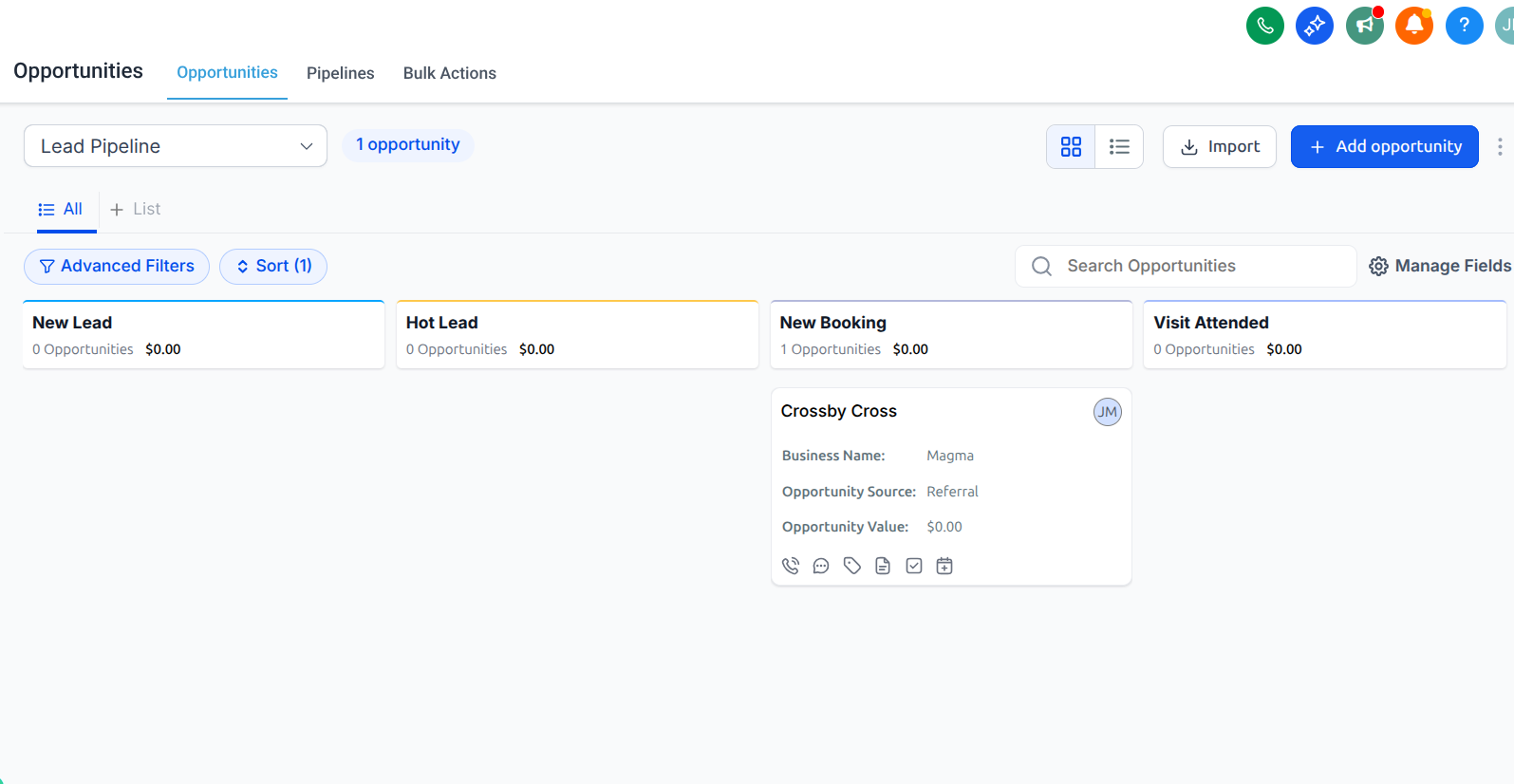1514x784 pixels.
Task: Click the blue help question mark icon
Action: tap(1464, 26)
